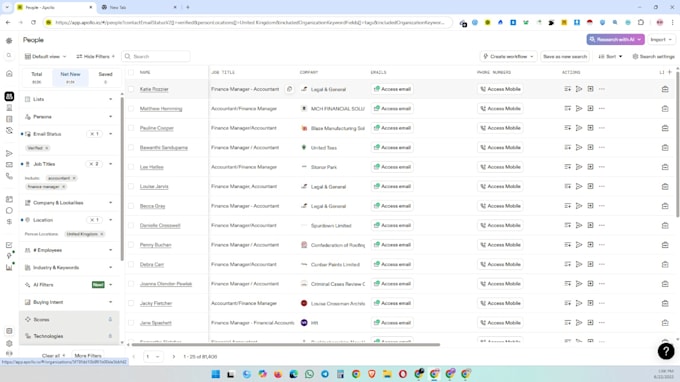Screen dimensions: 680x382
Task: Open more actions for Lee Hellee
Action: (602, 167)
